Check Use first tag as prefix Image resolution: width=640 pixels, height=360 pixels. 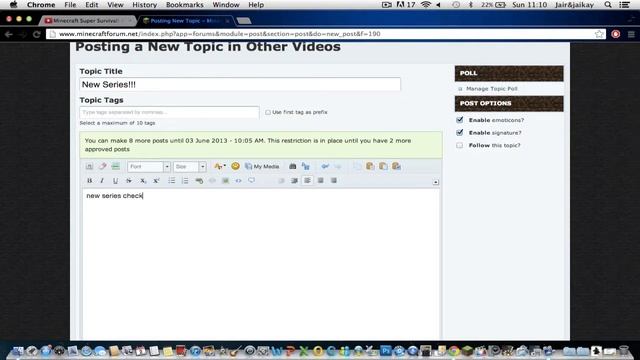[268, 112]
